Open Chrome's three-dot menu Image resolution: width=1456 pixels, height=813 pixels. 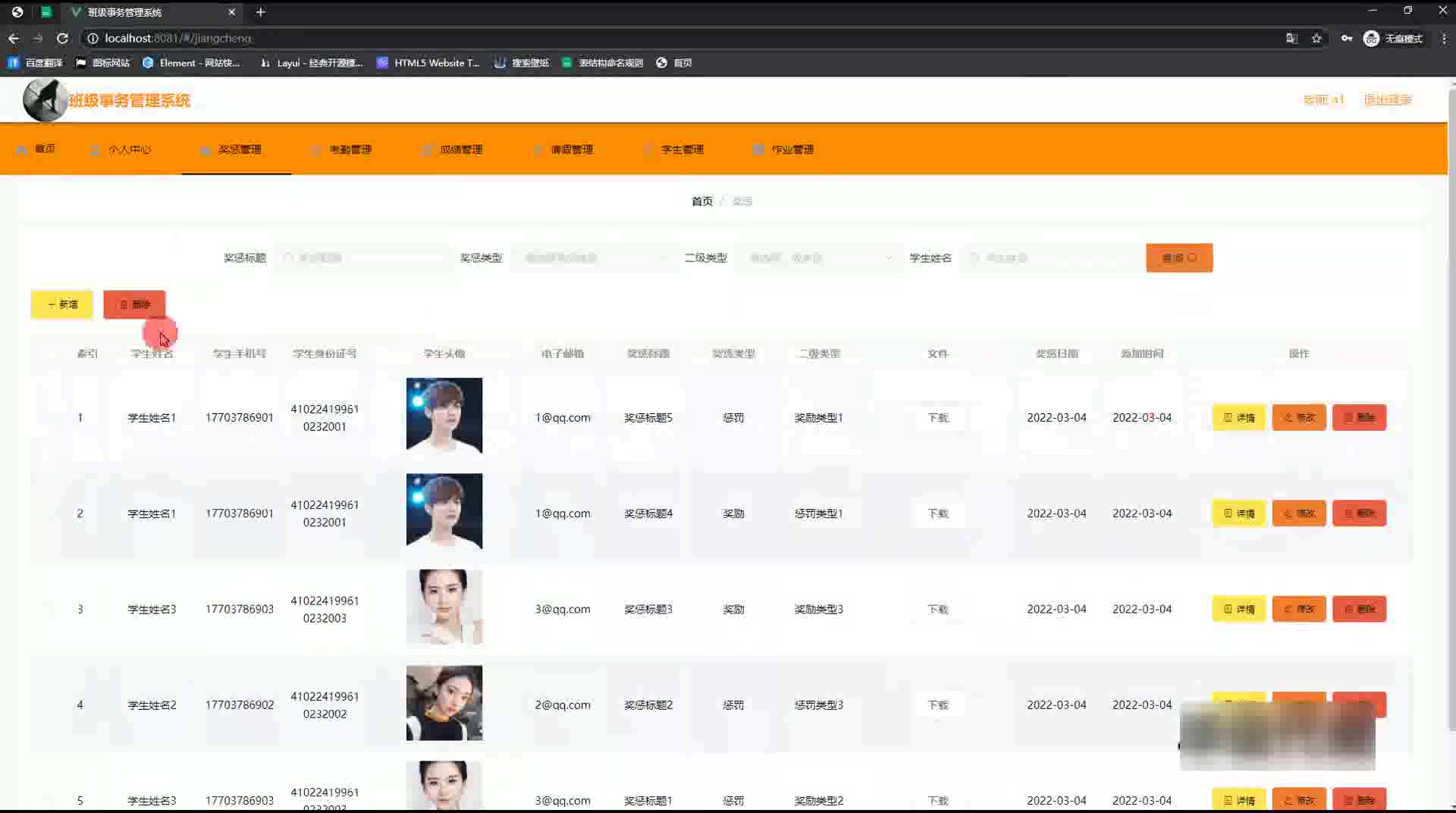[x=1443, y=39]
